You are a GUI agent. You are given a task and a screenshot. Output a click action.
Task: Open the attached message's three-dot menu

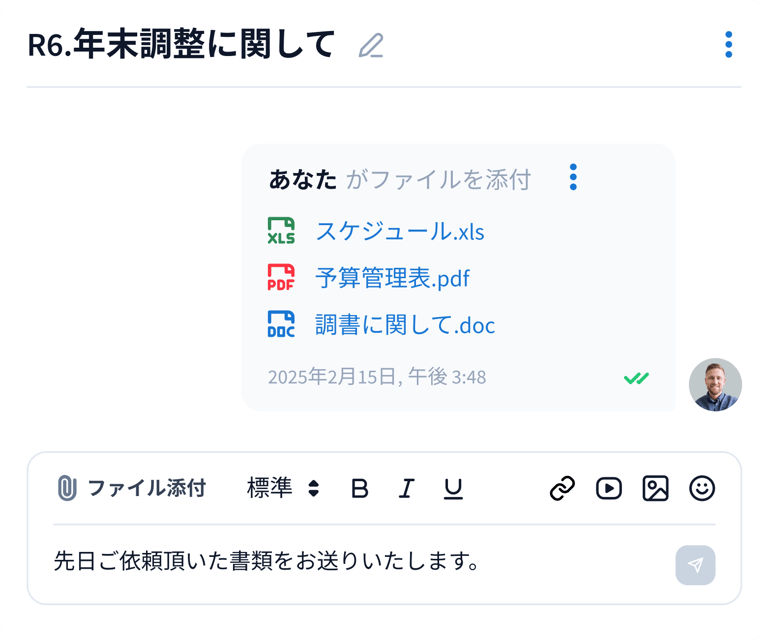point(573,177)
